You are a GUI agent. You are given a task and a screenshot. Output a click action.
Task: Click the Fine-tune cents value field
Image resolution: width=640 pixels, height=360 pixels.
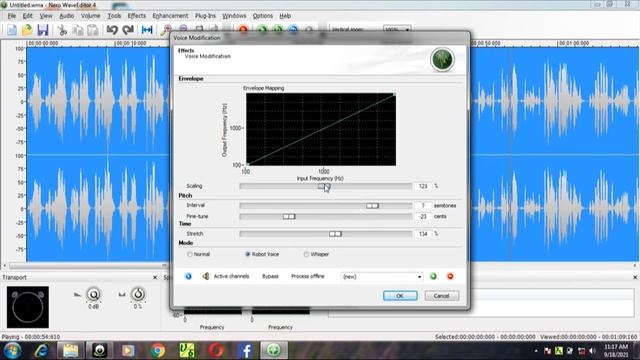(423, 216)
